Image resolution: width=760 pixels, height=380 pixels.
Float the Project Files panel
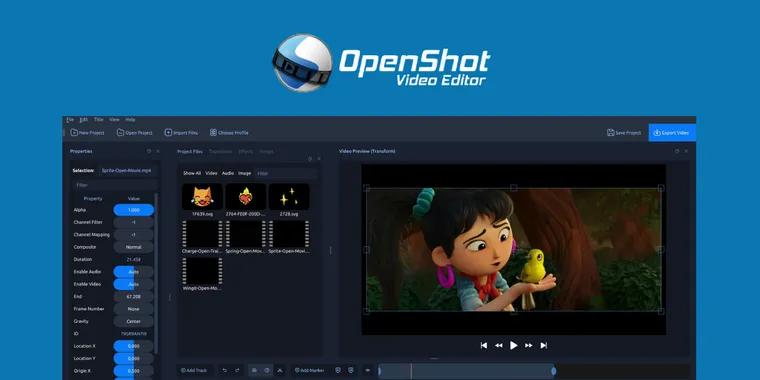(310, 159)
